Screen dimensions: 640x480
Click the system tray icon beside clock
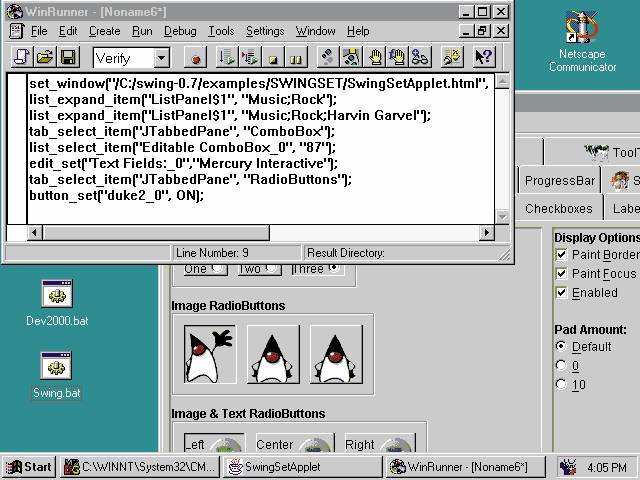pos(568,467)
